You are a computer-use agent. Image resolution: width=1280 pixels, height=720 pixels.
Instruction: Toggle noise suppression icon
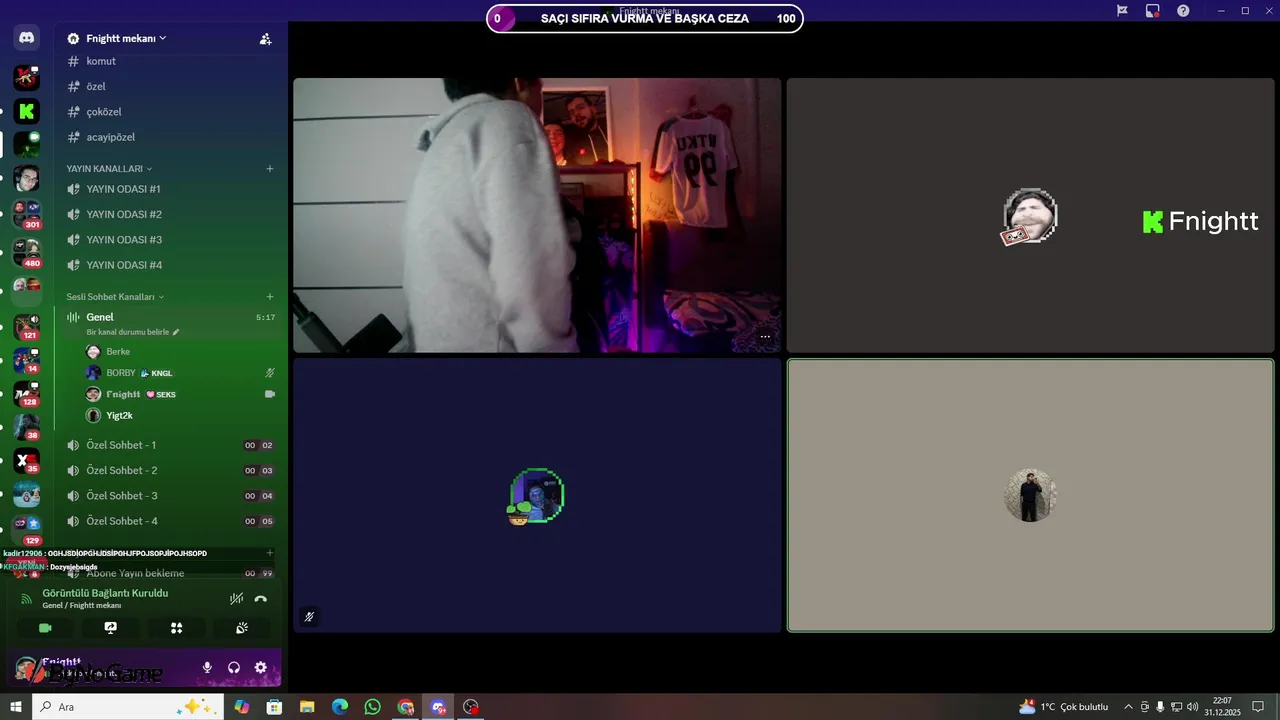[x=236, y=599]
